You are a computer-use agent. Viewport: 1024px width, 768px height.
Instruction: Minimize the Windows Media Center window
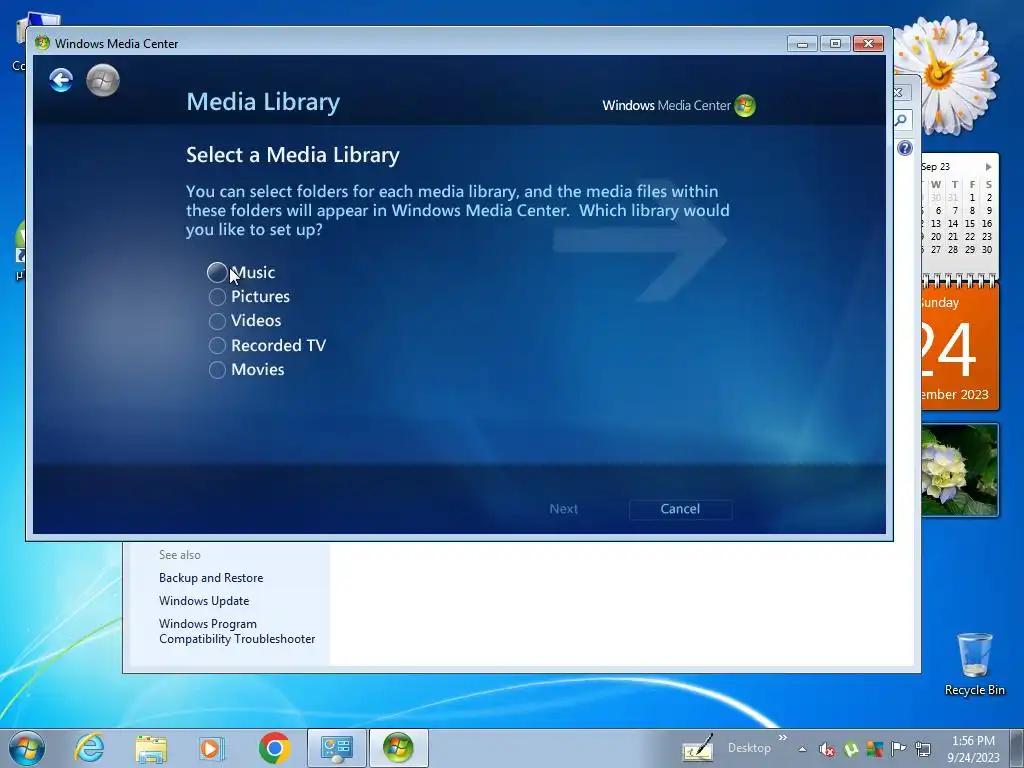[803, 44]
